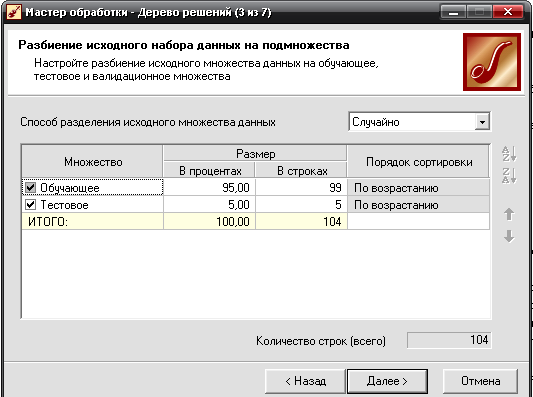The width and height of the screenshot is (533, 397).
Task: Click the move row down arrow
Action: click(x=509, y=236)
